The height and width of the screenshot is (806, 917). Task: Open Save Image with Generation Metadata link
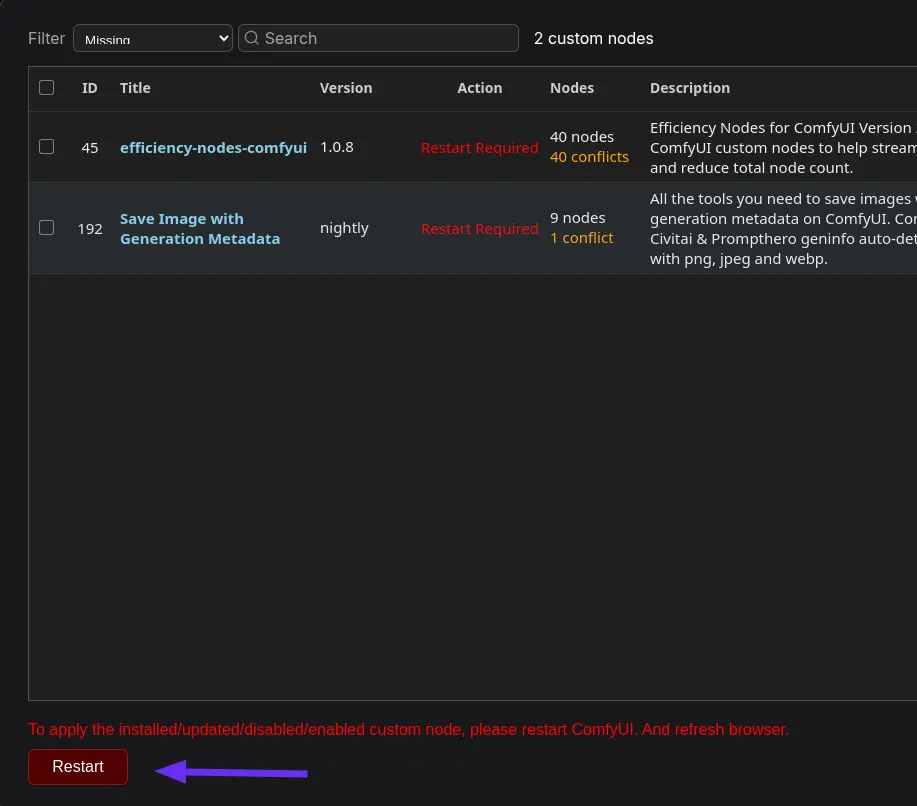200,229
